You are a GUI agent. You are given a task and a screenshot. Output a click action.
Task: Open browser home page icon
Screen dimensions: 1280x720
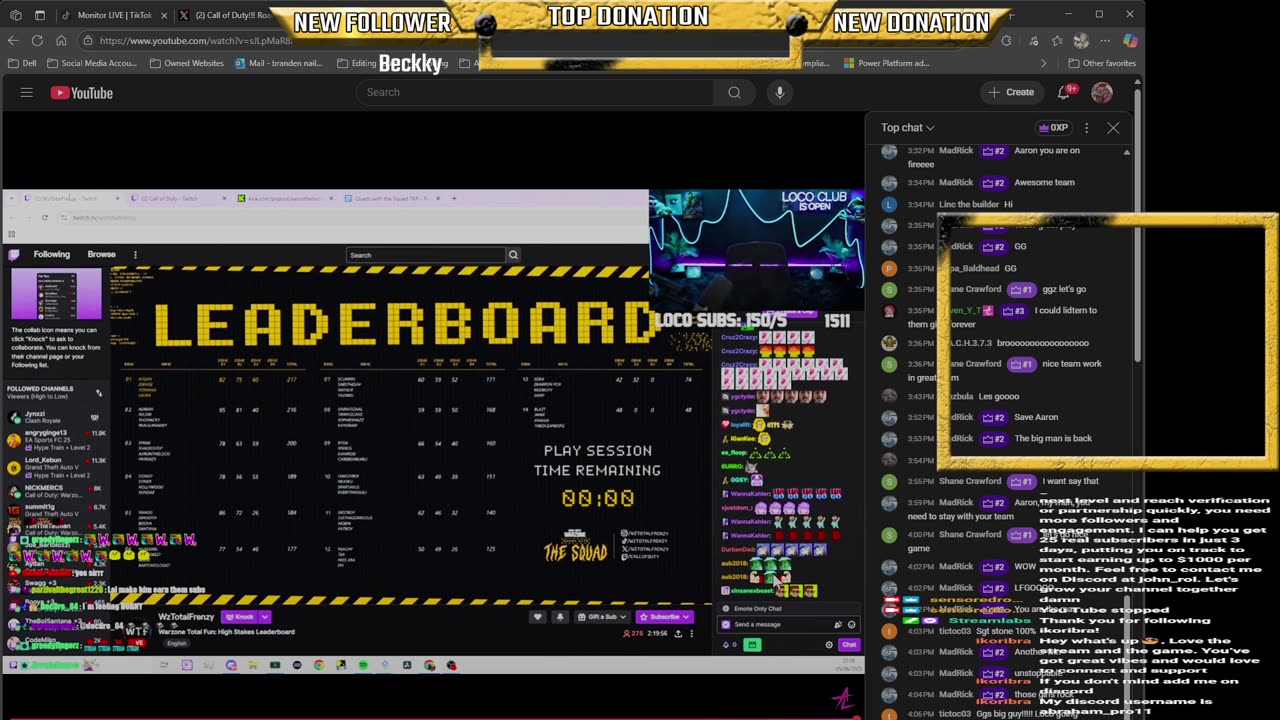61,40
